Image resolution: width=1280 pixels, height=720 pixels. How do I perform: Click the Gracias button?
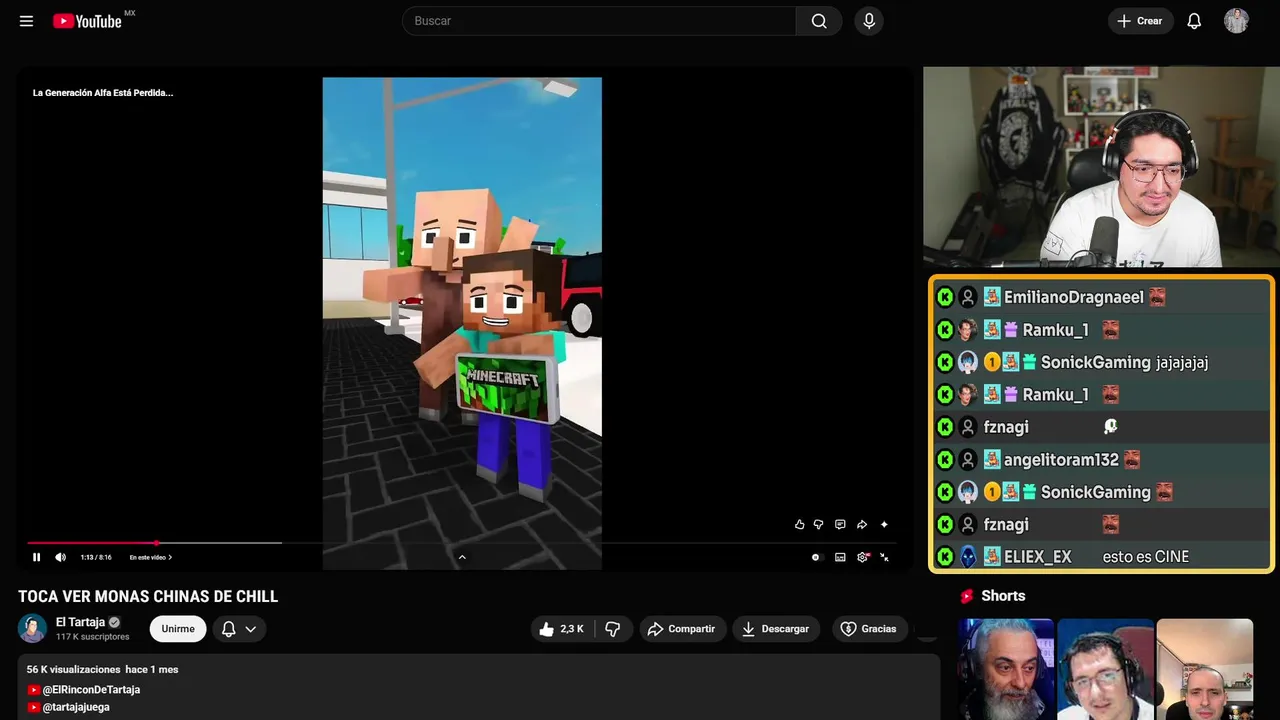tap(869, 629)
